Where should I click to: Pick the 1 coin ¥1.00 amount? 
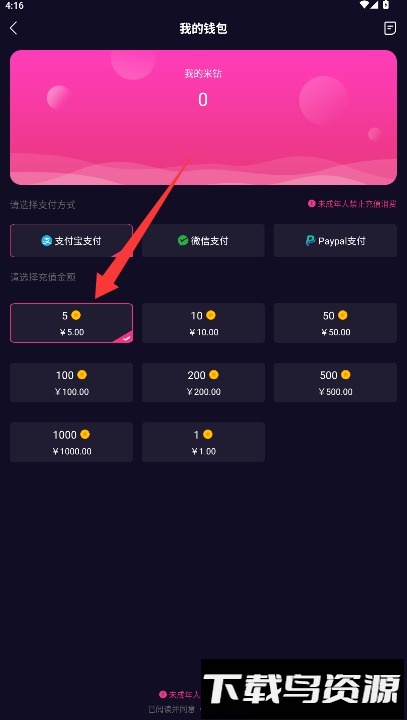coord(203,442)
